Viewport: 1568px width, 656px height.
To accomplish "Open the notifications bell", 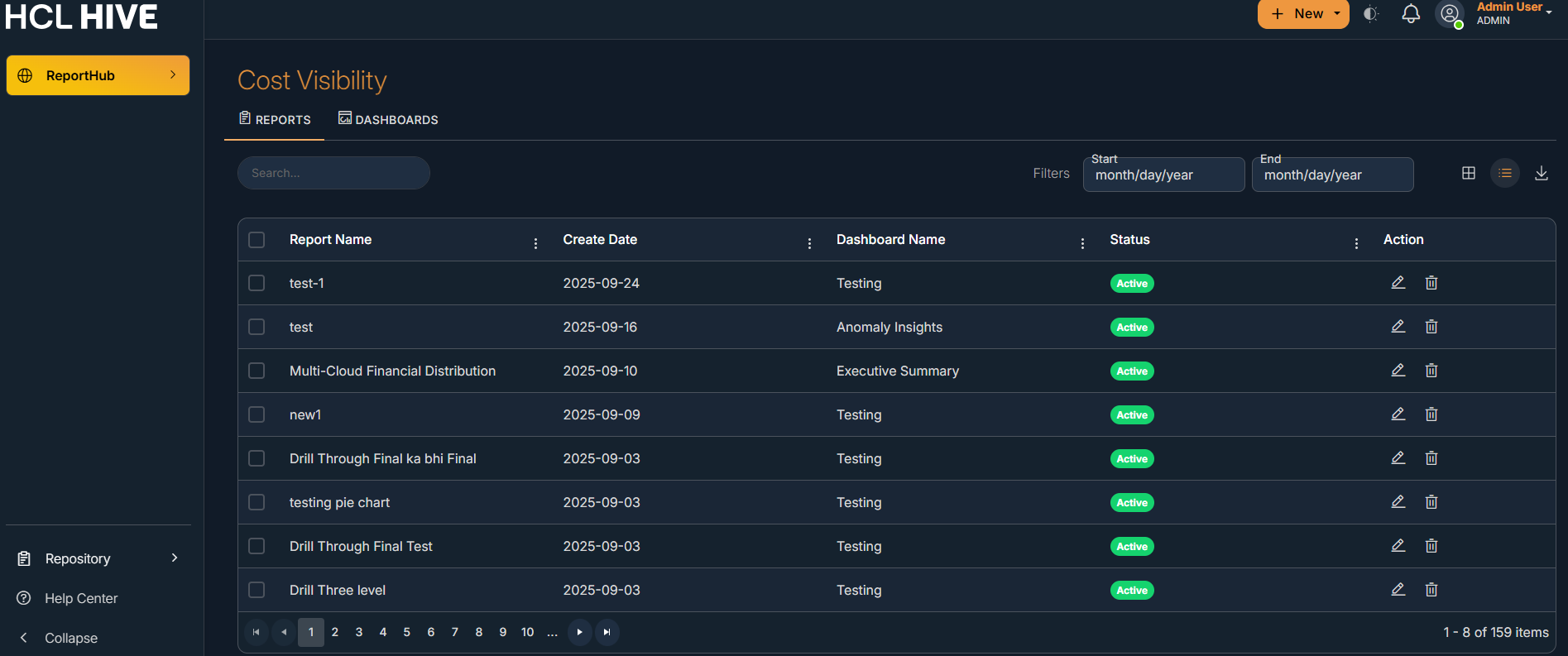I will coord(1411,14).
